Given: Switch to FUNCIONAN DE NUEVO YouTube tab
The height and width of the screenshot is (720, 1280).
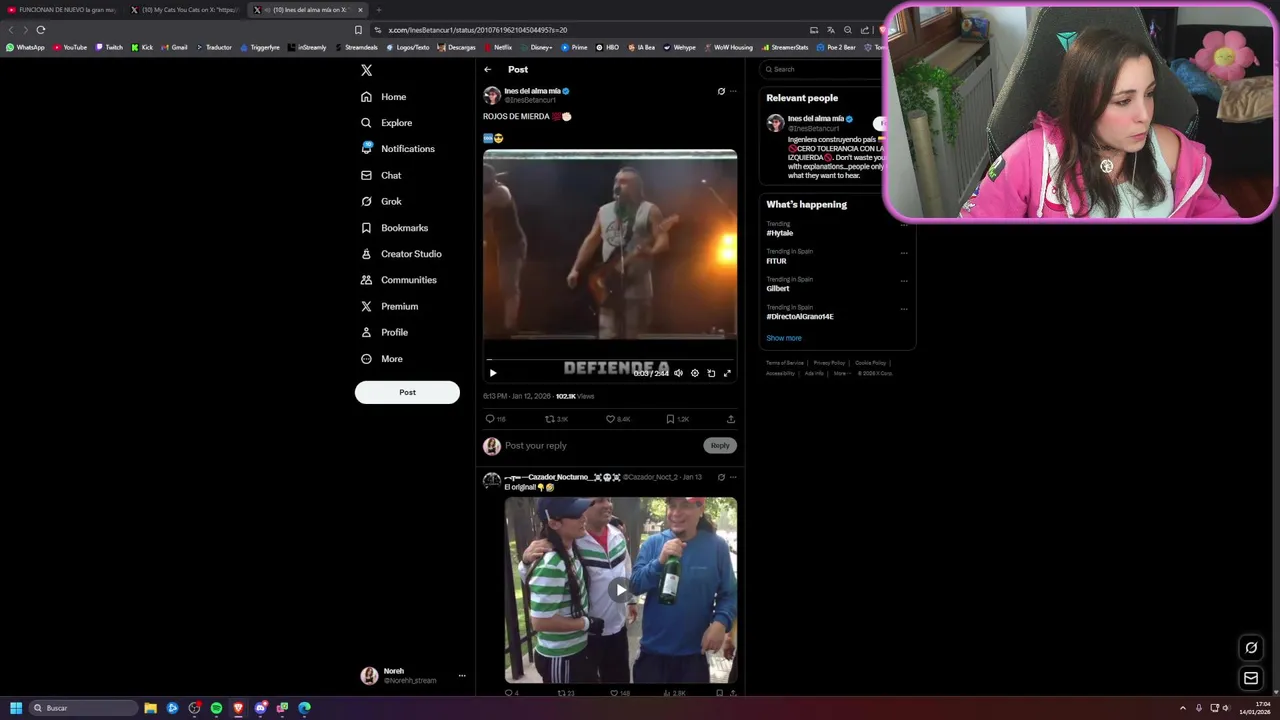Looking at the screenshot, I should click(x=62, y=10).
